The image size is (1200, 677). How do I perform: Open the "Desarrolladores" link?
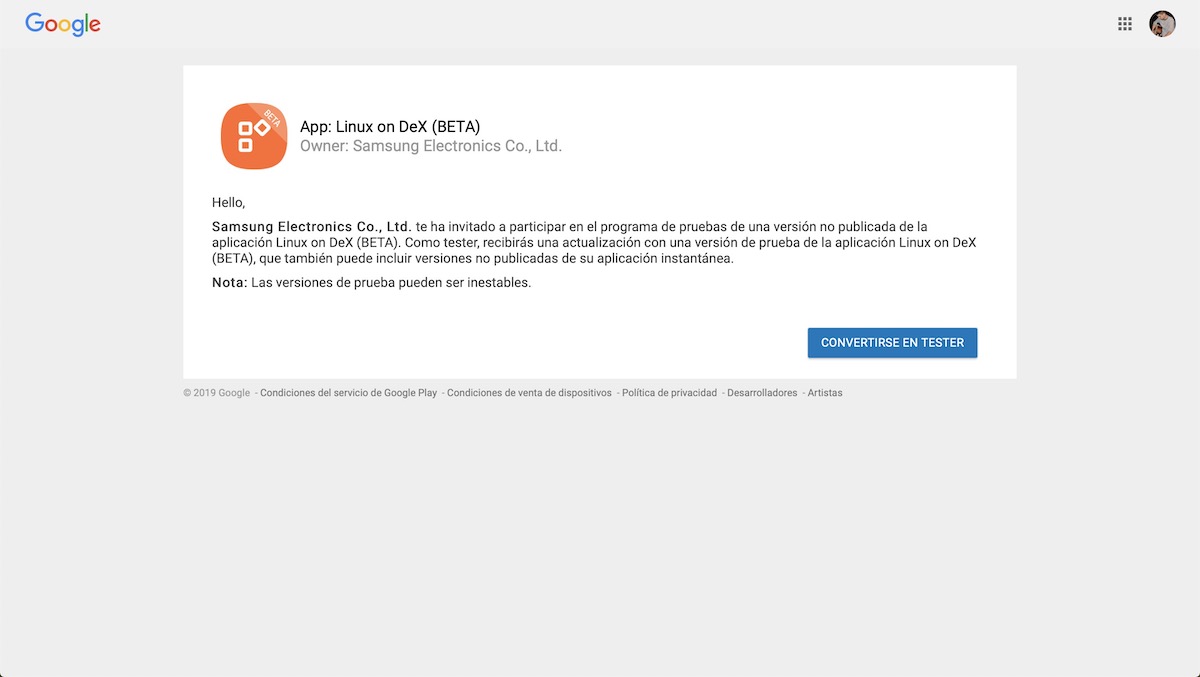pyautogui.click(x=760, y=393)
